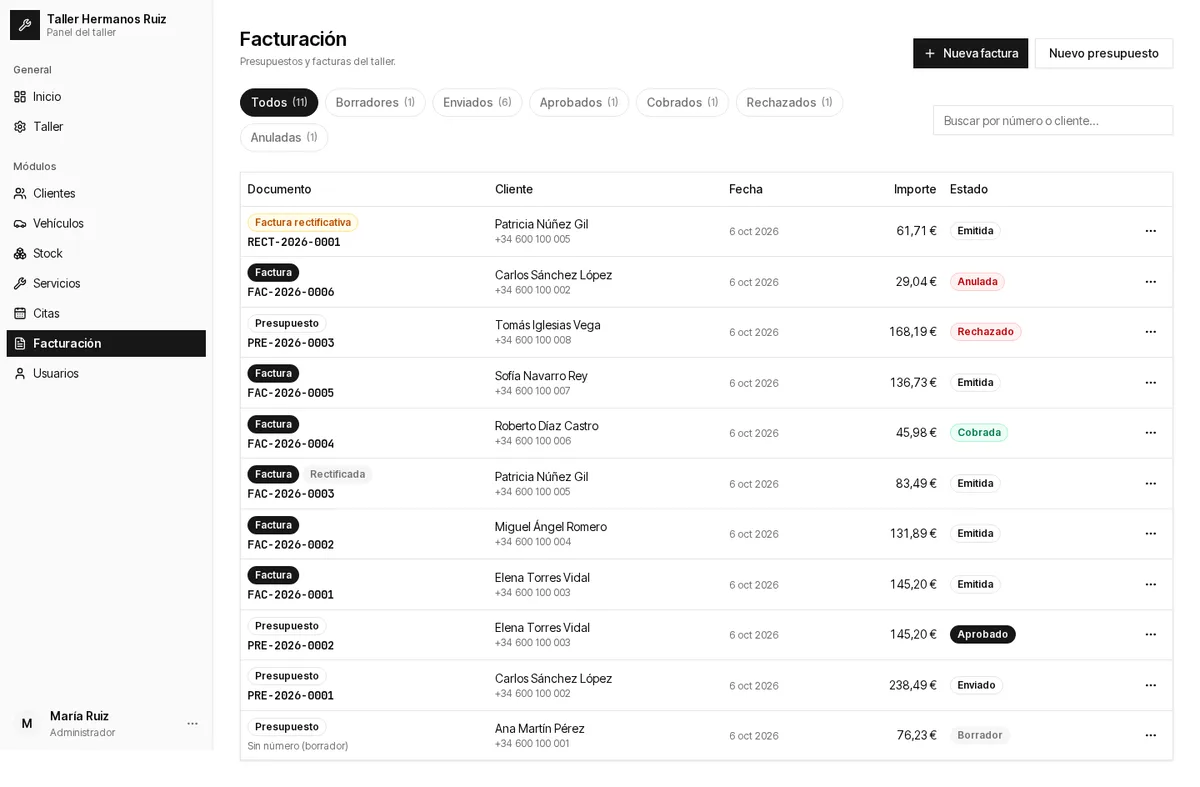Viewport: 1200px width, 787px height.
Task: Click the Enviado status badge
Action: pos(976,686)
